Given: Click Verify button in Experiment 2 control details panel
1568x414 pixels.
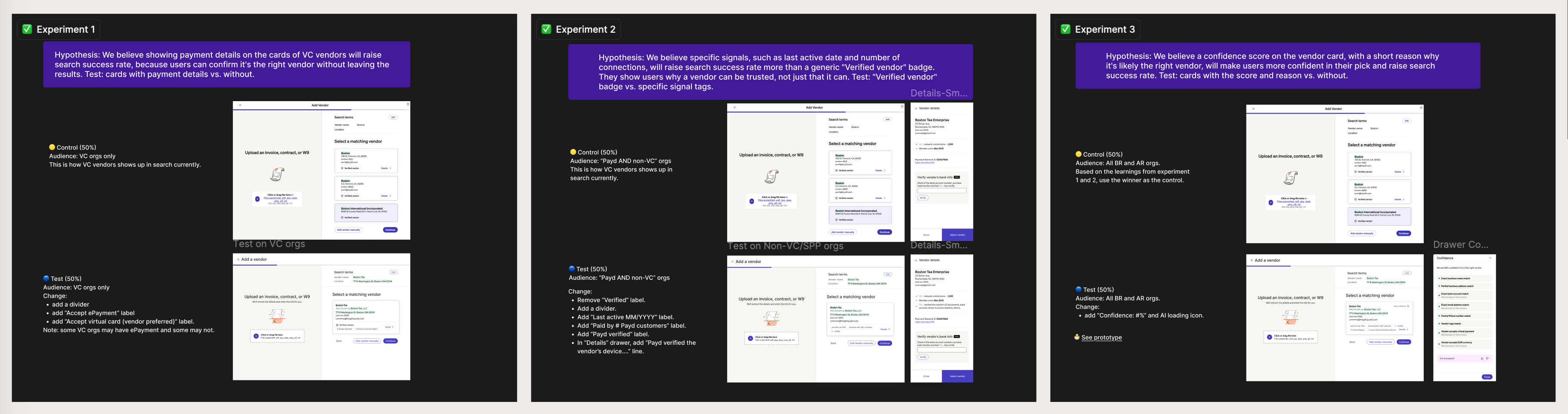Looking at the screenshot, I should pos(923,198).
